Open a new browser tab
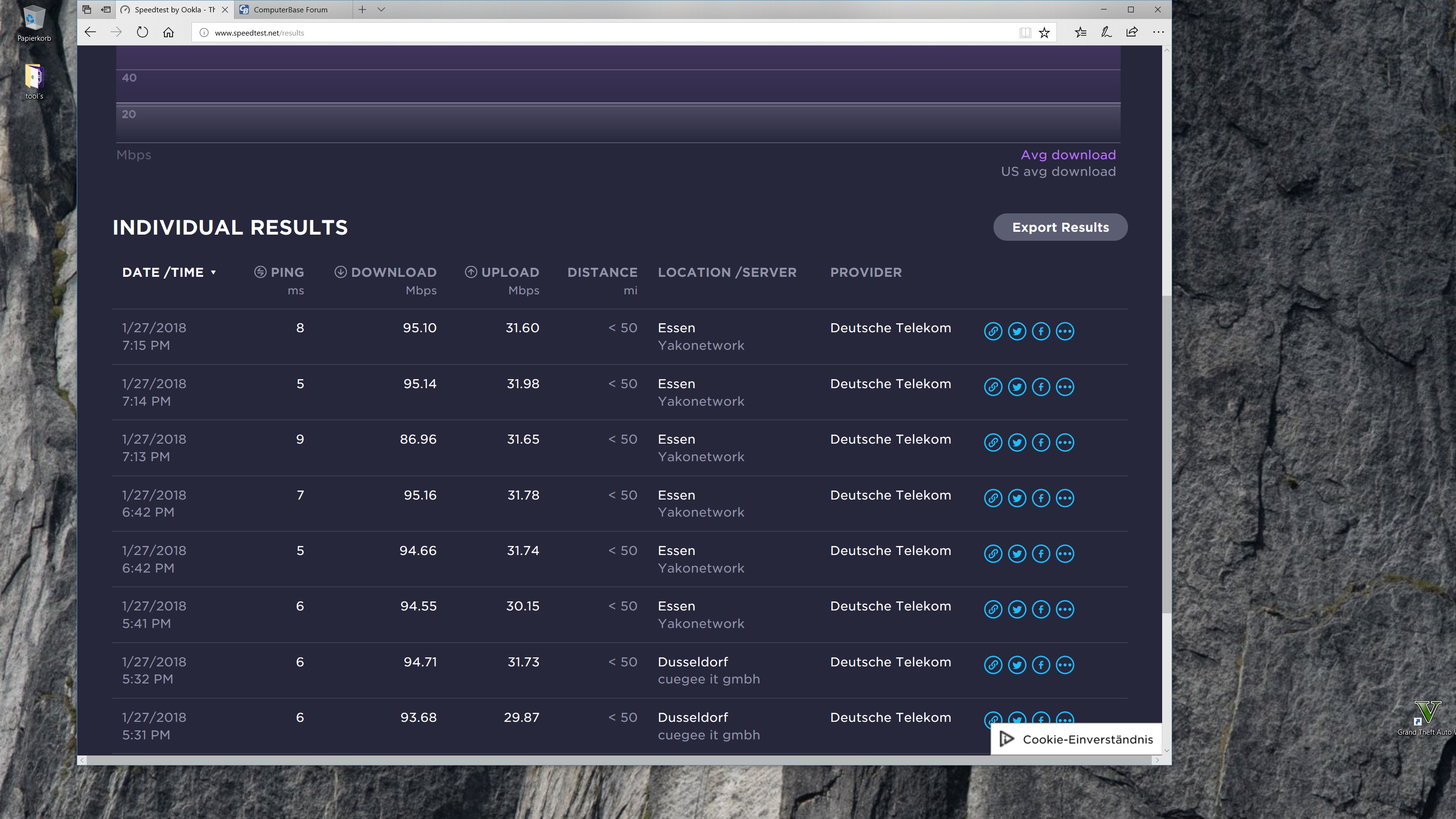1456x819 pixels. 362,9
